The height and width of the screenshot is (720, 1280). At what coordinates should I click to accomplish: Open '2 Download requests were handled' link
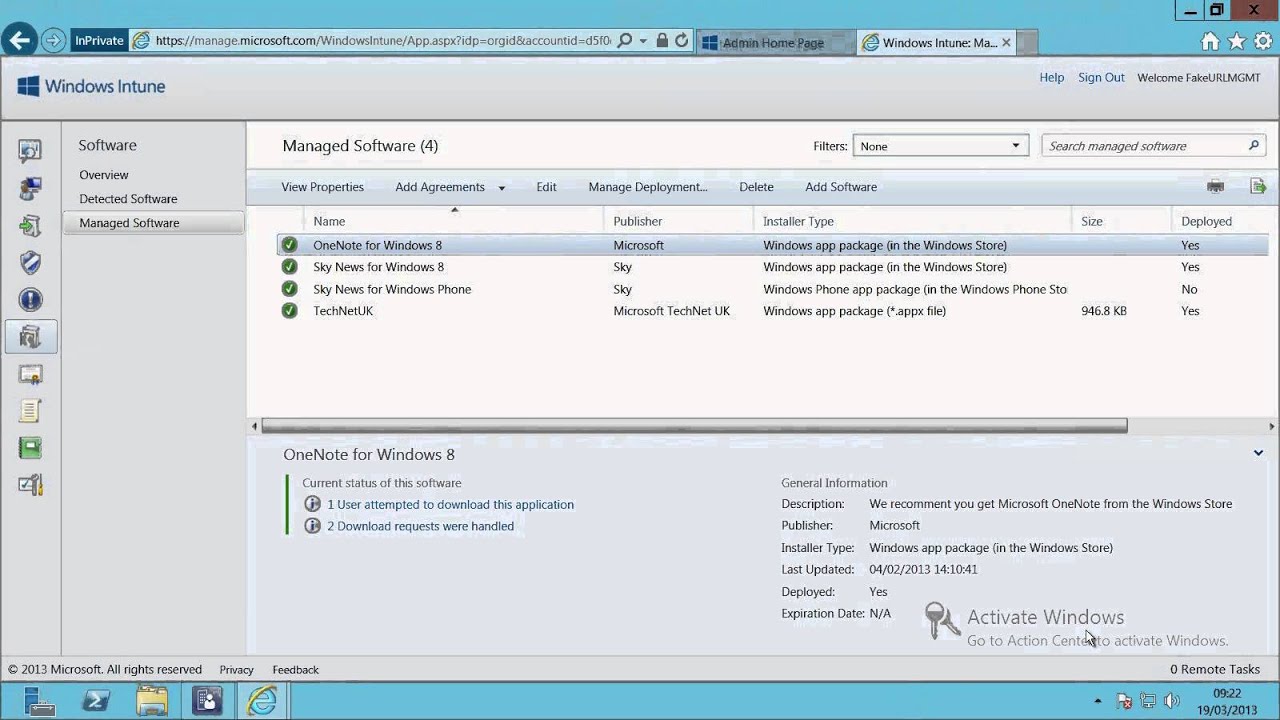click(x=420, y=526)
